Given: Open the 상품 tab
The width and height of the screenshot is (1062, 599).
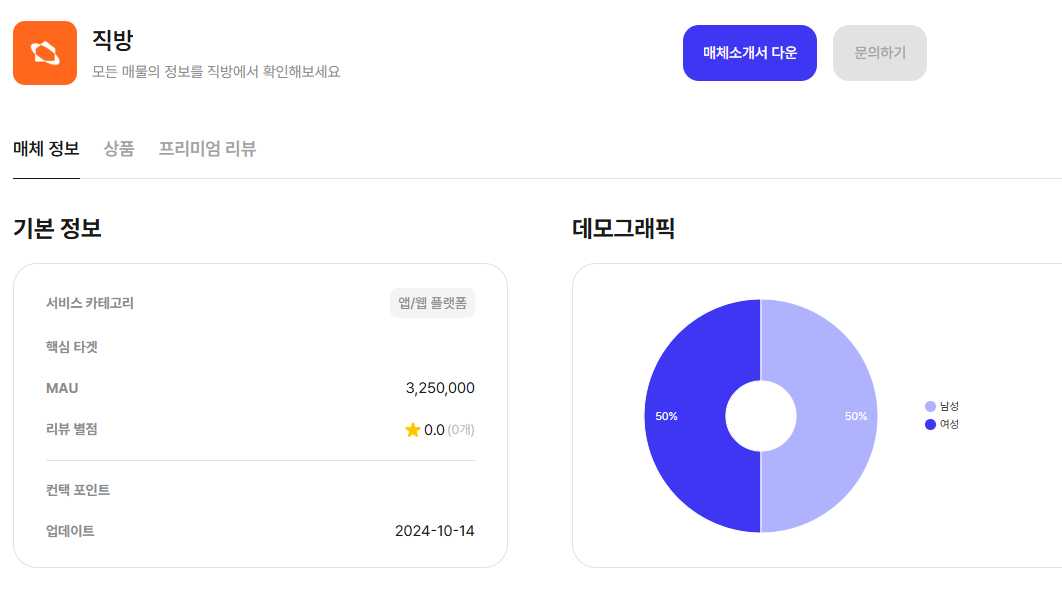Looking at the screenshot, I should [119, 149].
